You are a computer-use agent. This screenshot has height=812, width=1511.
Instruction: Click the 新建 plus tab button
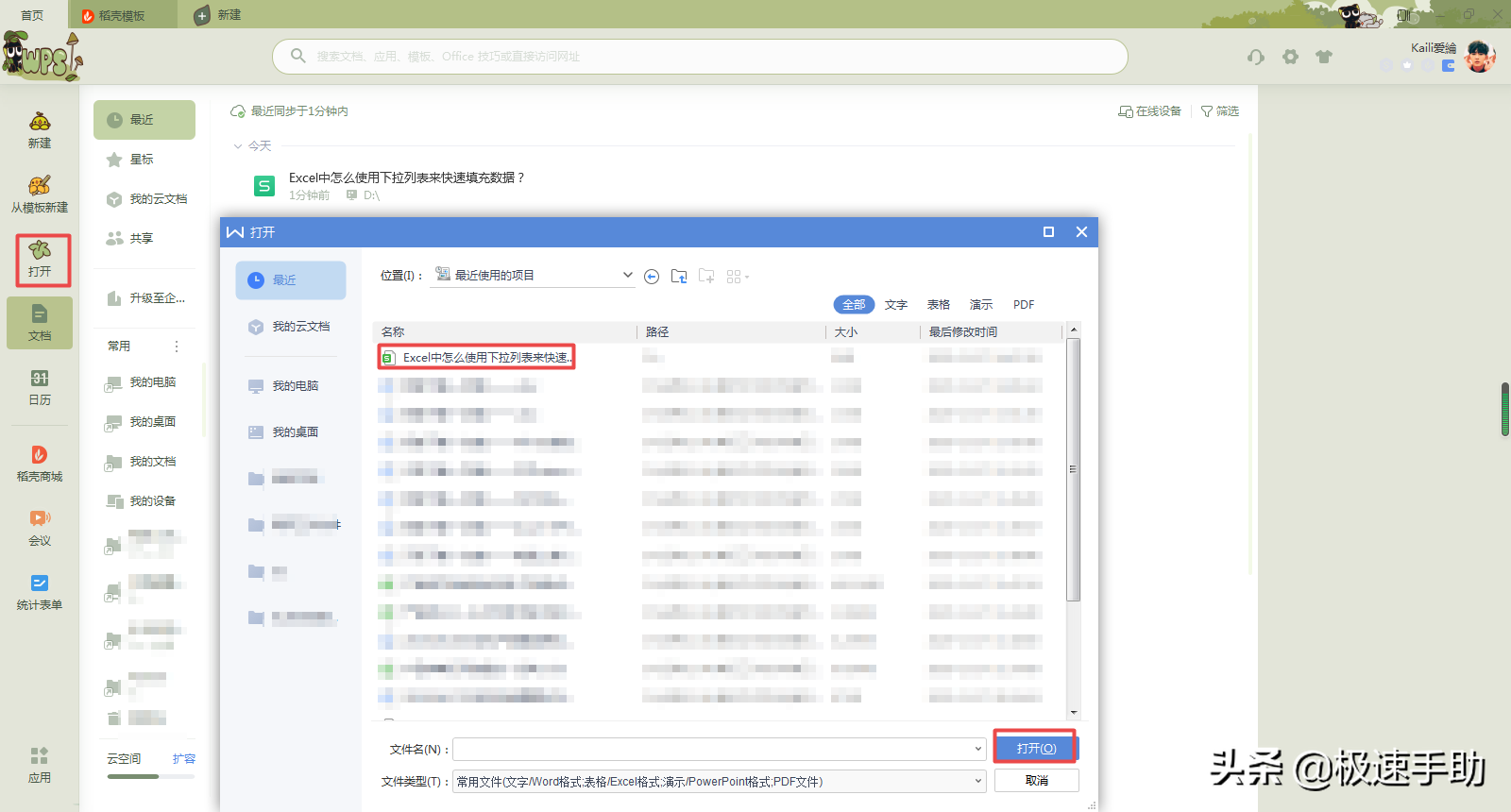218,15
